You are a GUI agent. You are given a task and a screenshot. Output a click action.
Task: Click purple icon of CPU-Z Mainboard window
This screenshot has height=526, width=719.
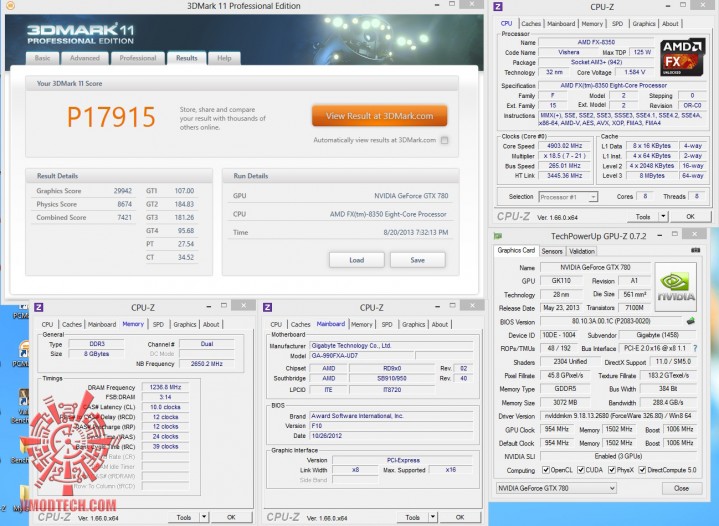(x=267, y=307)
